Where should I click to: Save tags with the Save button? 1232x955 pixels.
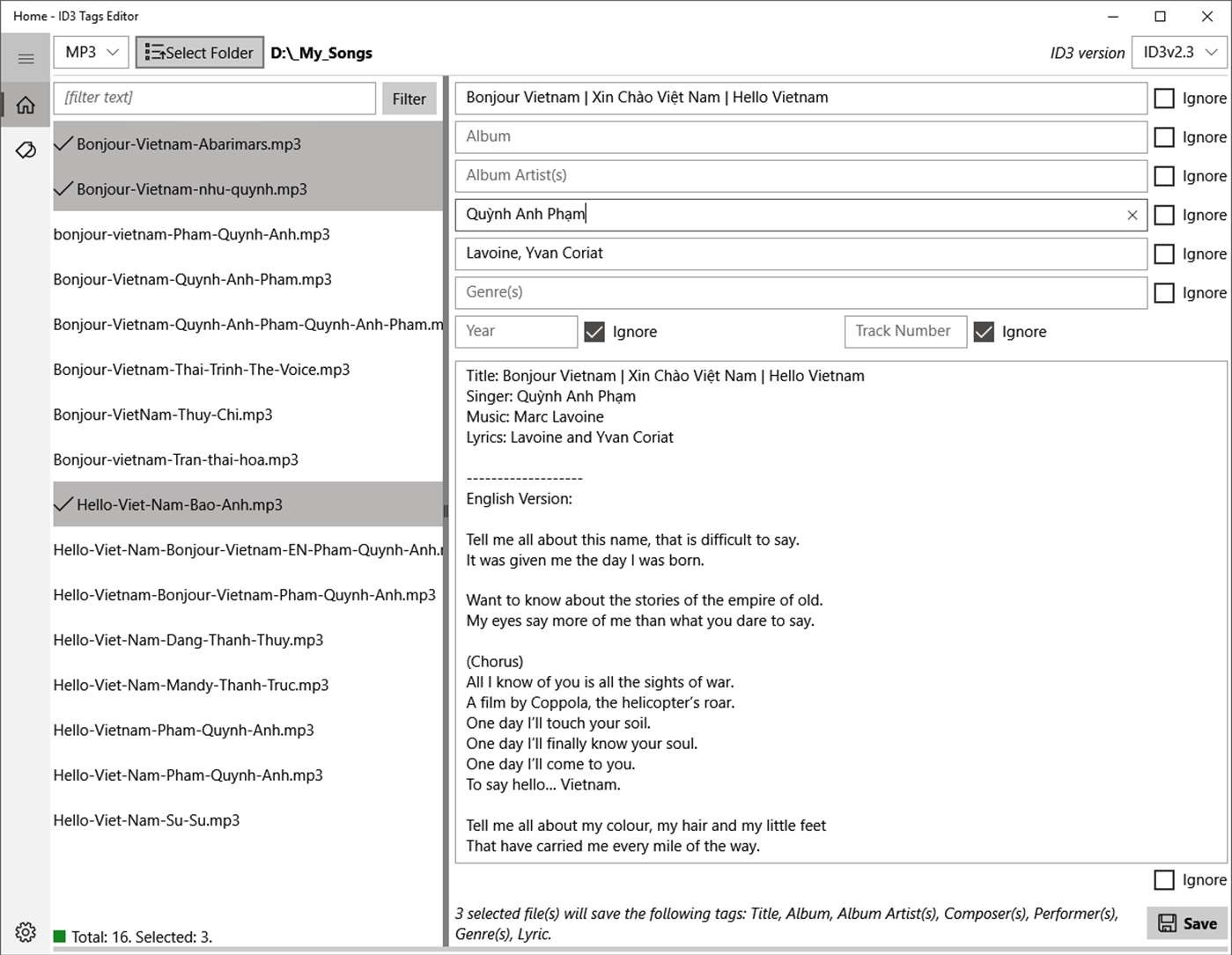pos(1186,922)
